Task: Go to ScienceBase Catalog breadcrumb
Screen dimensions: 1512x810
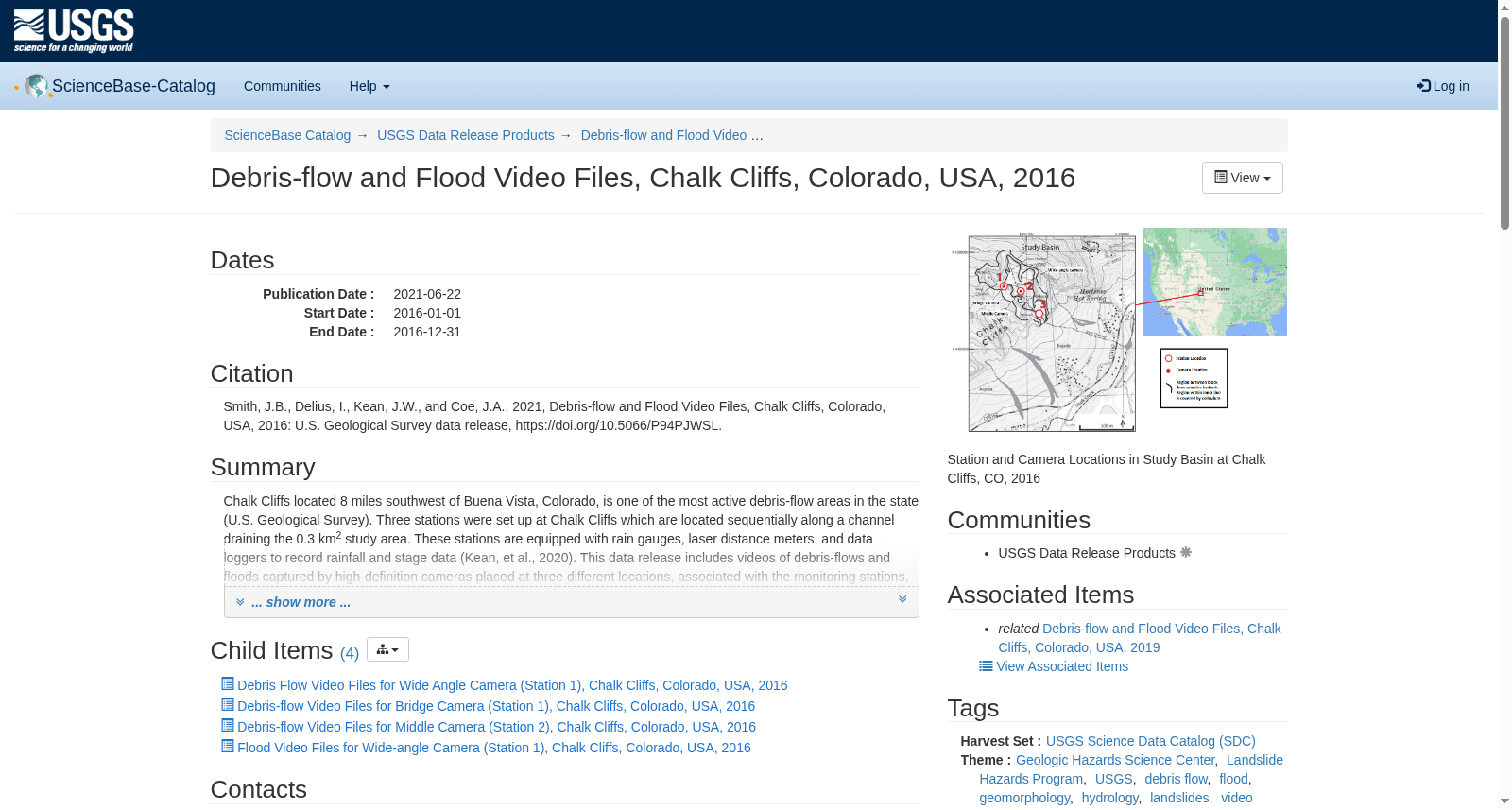Action: 287,135
